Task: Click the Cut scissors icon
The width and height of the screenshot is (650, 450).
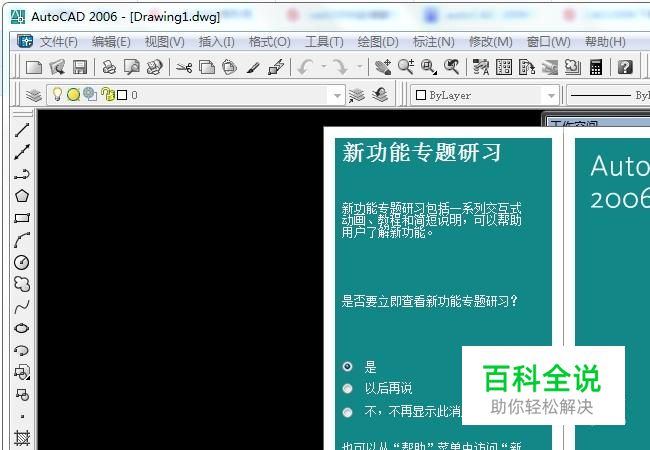Action: 184,67
